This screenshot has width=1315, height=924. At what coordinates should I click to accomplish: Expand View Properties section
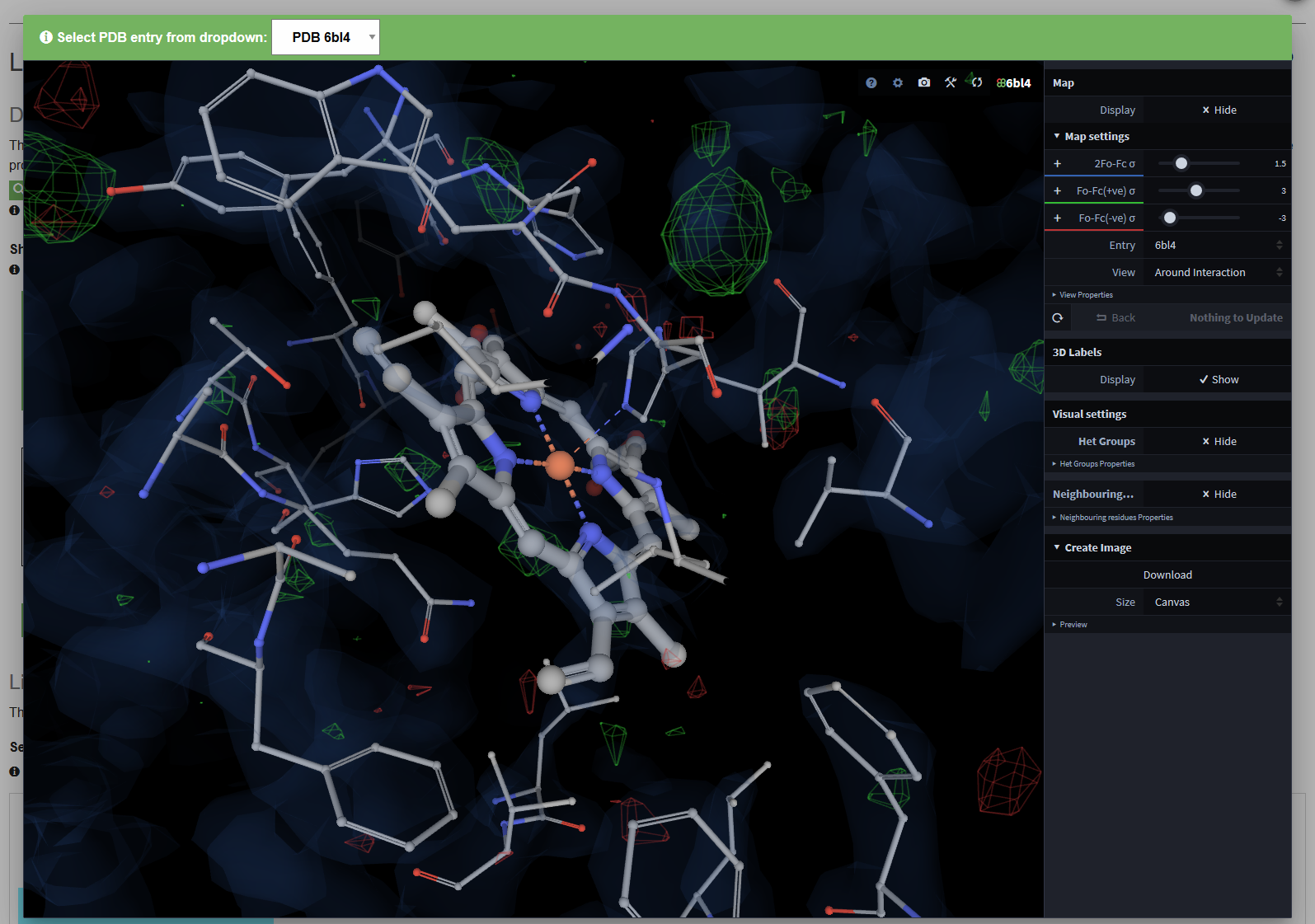pos(1085,295)
